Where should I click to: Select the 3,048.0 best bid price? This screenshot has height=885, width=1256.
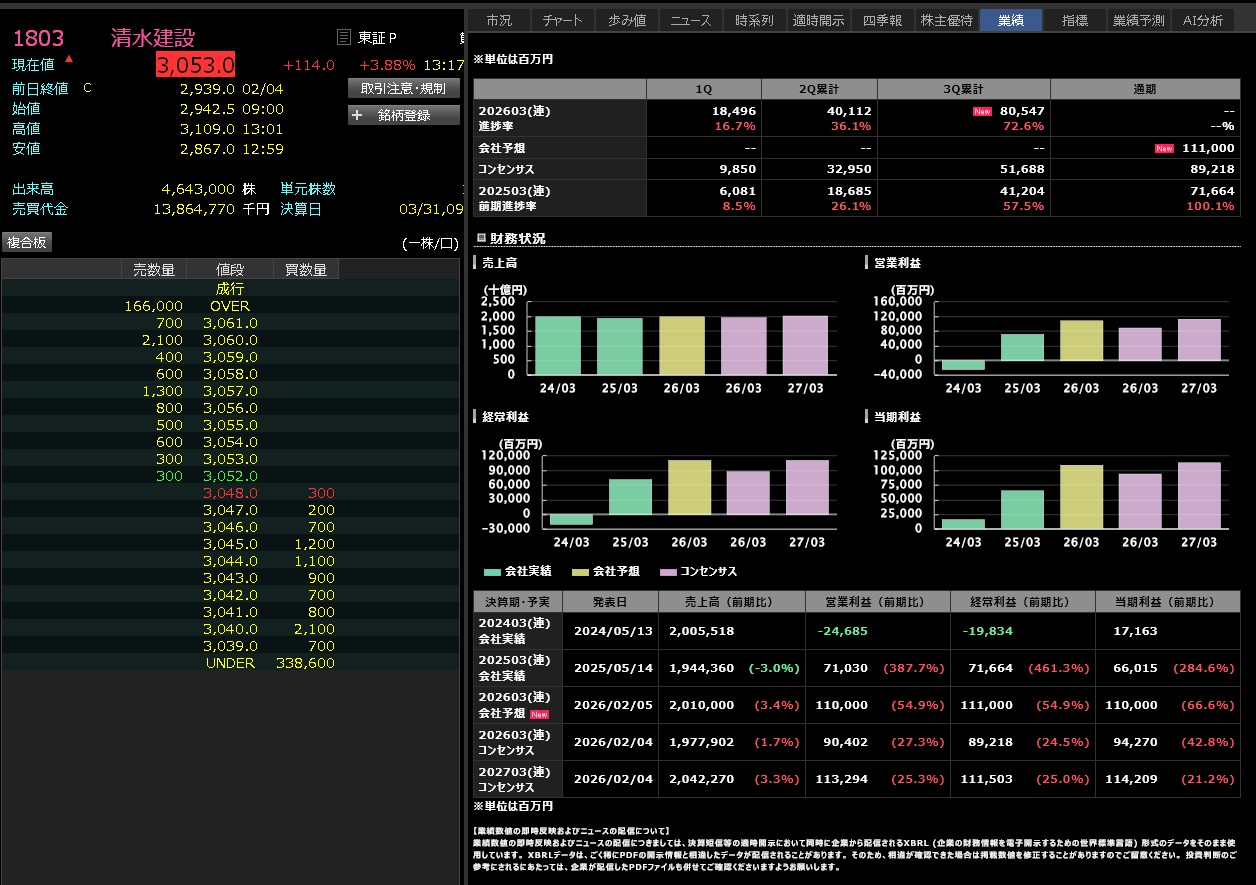pyautogui.click(x=230, y=493)
